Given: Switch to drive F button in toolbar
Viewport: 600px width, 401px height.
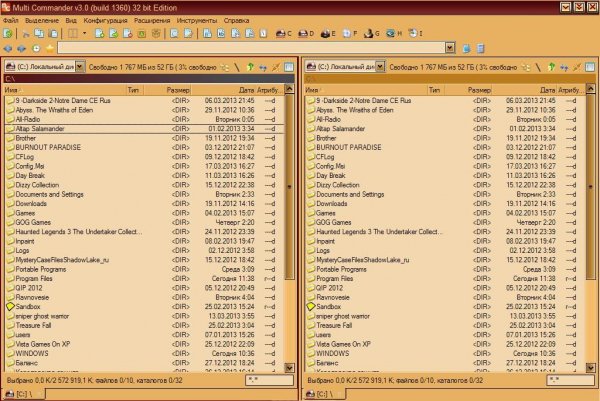Looking at the screenshot, I should (350, 34).
